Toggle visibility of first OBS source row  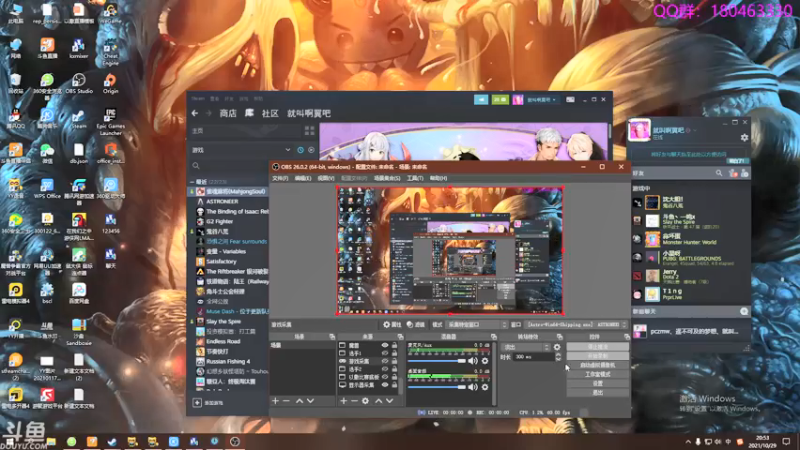coord(385,345)
